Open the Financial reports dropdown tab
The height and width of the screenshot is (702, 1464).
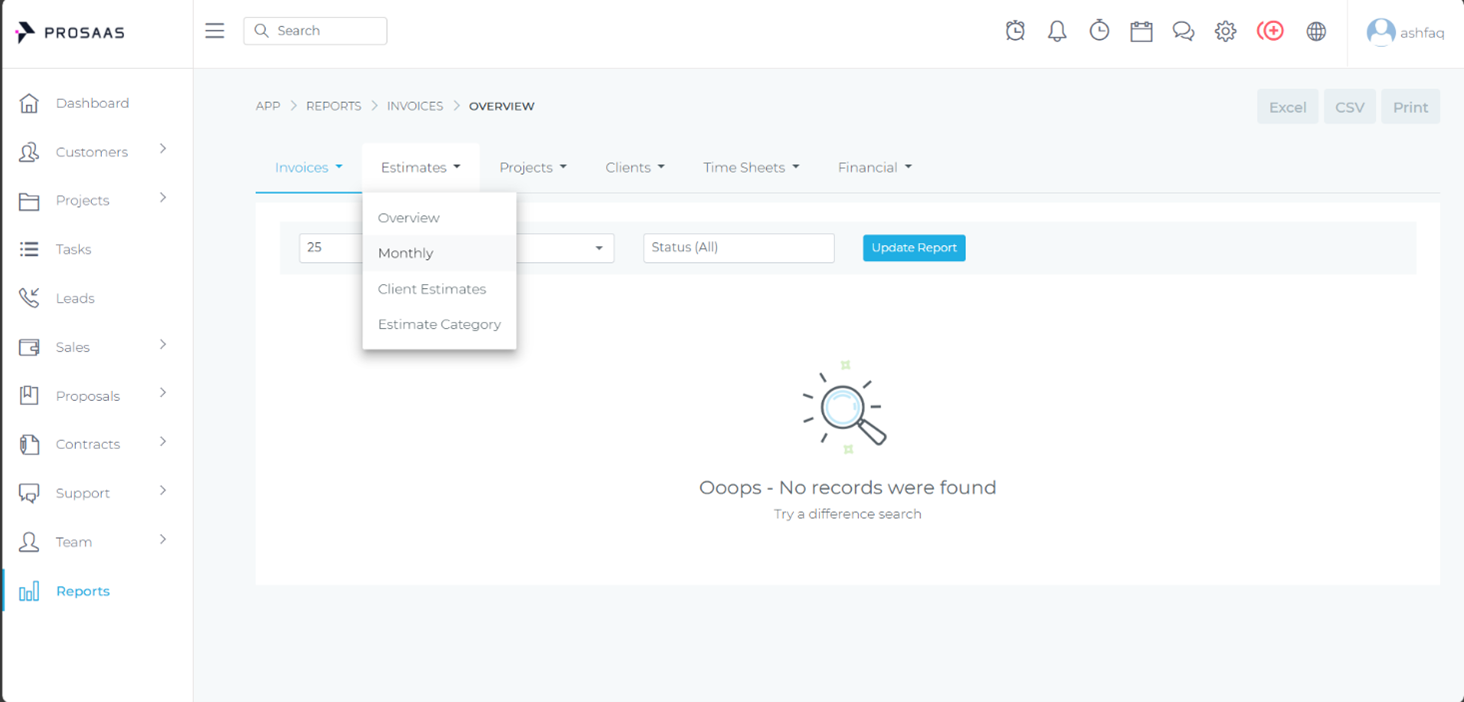[x=874, y=168]
